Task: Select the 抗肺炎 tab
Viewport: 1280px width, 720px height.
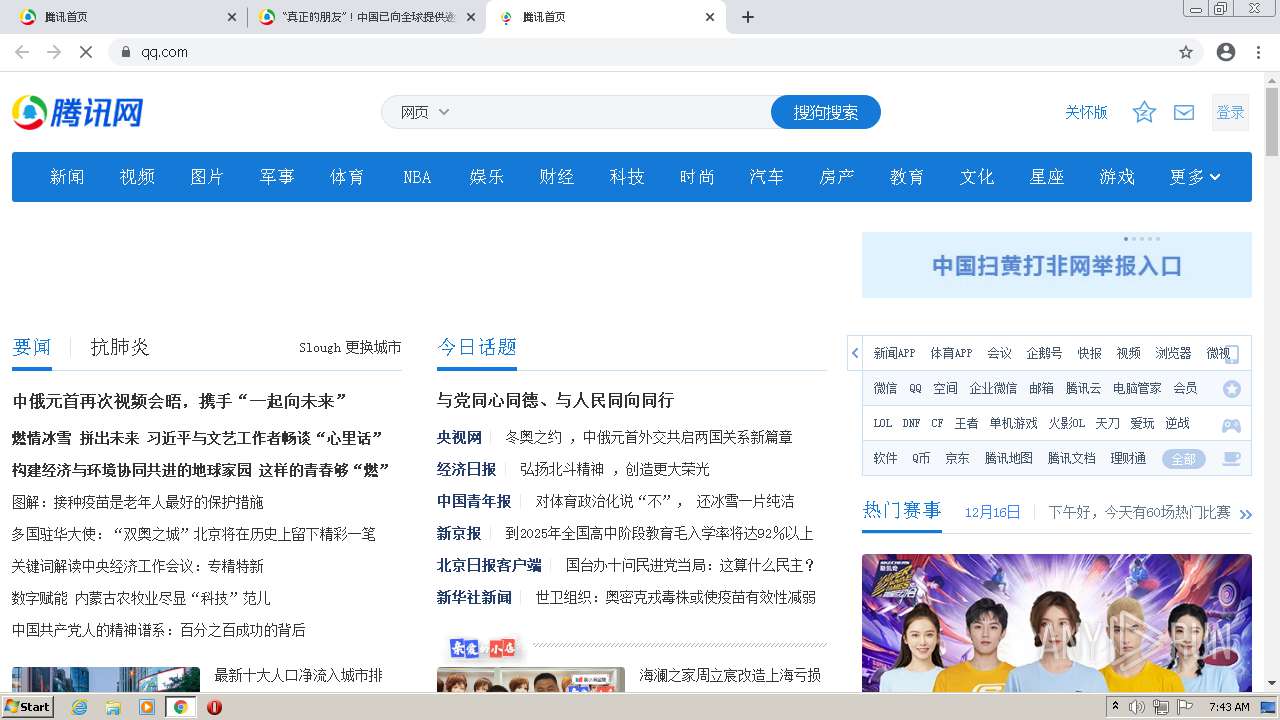Action: tap(120, 347)
